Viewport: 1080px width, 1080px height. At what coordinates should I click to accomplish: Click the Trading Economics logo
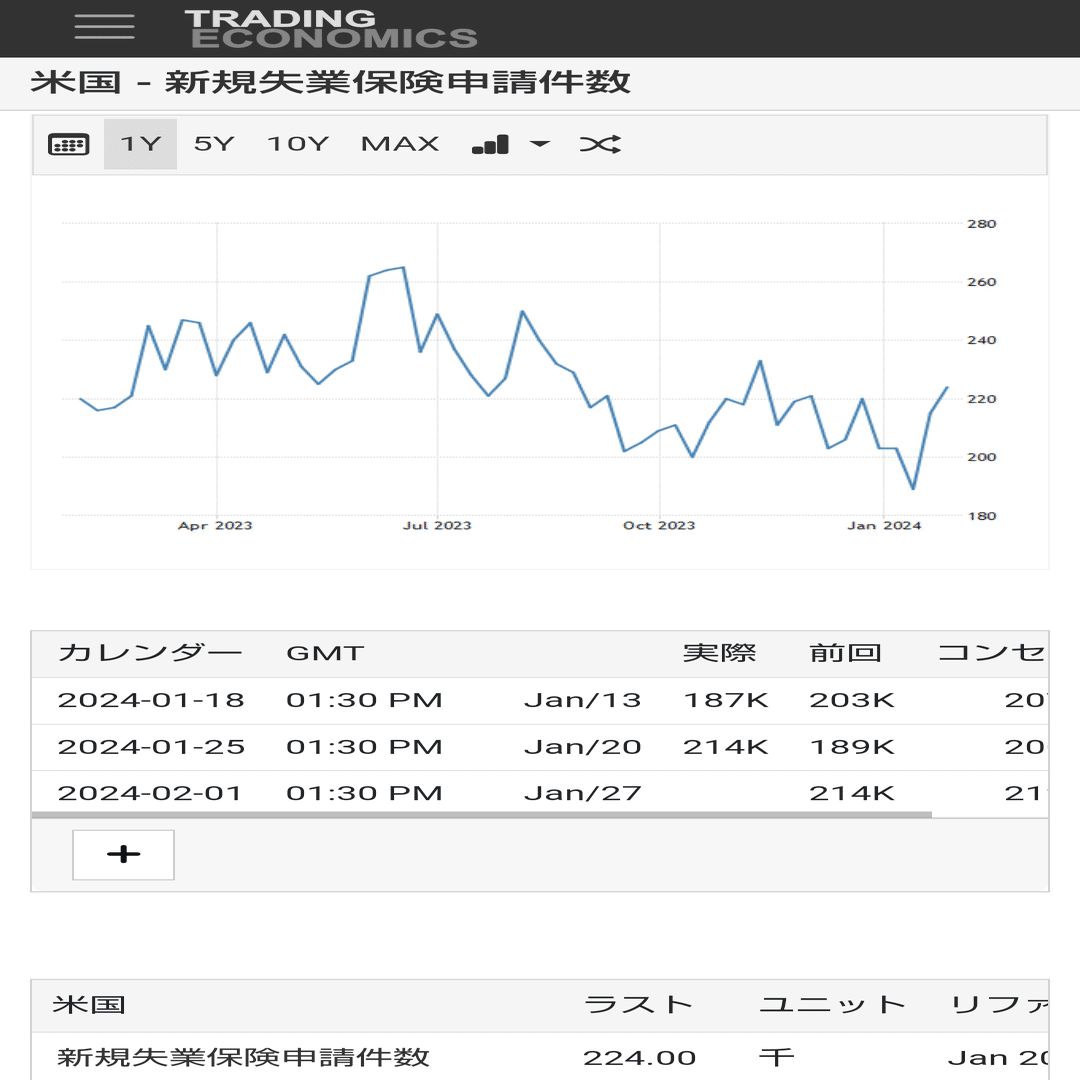[331, 29]
